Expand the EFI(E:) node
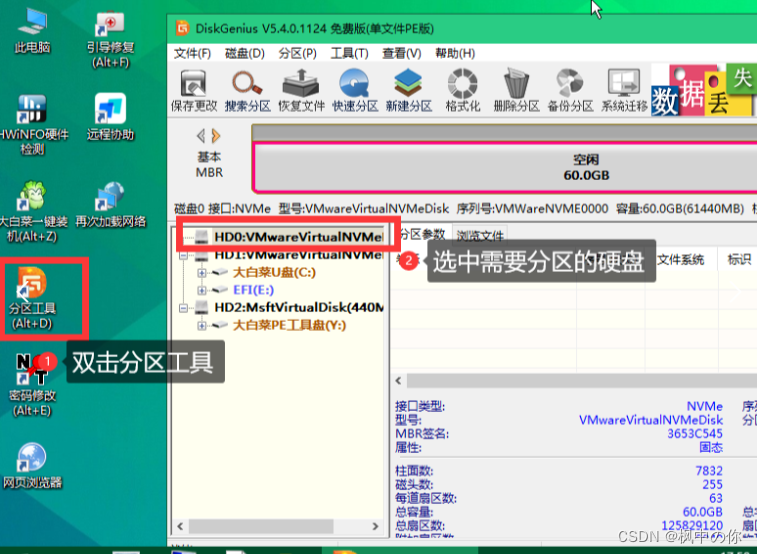The height and width of the screenshot is (554, 757). click(x=201, y=290)
